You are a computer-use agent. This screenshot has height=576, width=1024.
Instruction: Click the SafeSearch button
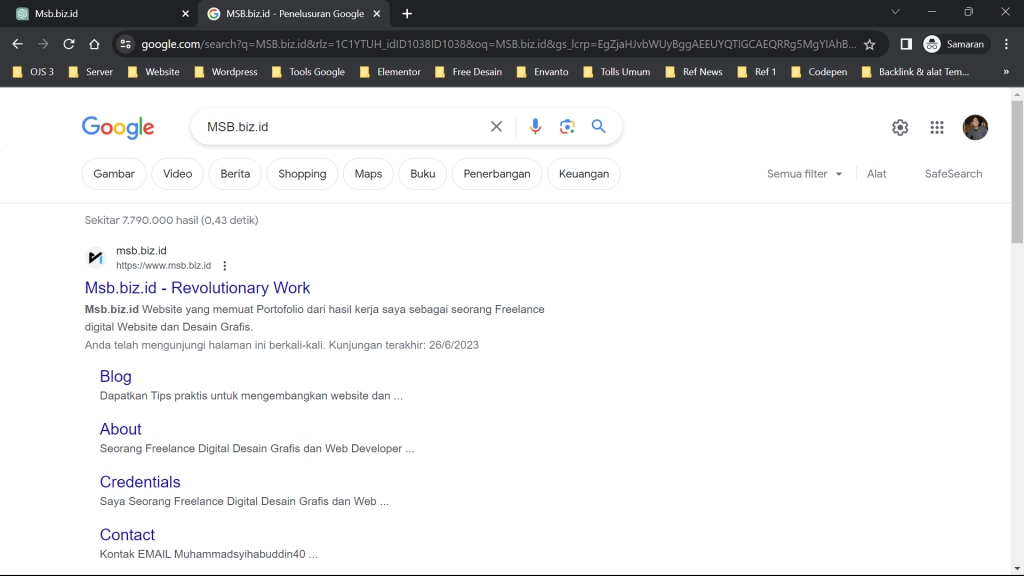[953, 174]
